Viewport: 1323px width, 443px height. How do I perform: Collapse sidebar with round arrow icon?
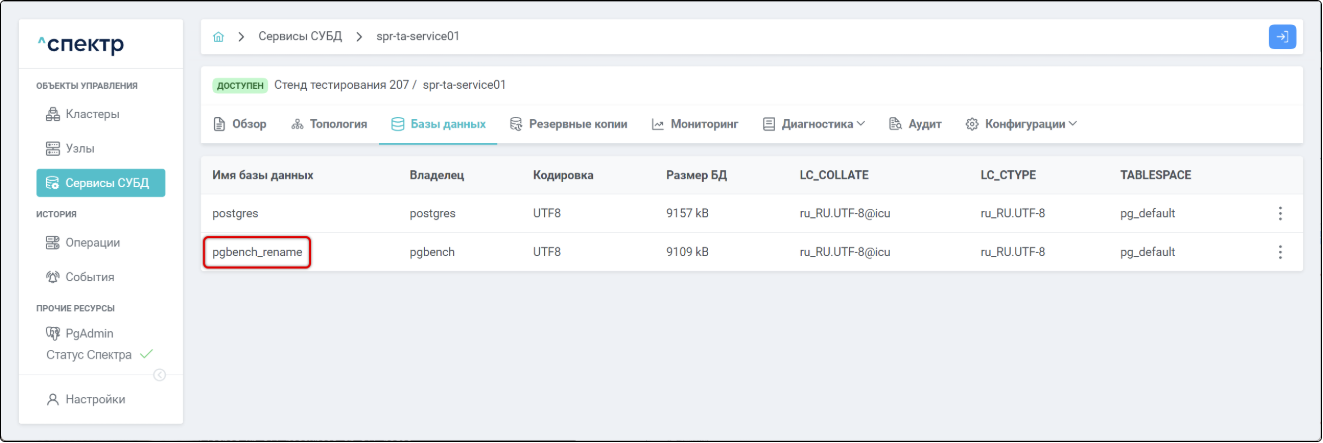click(159, 375)
